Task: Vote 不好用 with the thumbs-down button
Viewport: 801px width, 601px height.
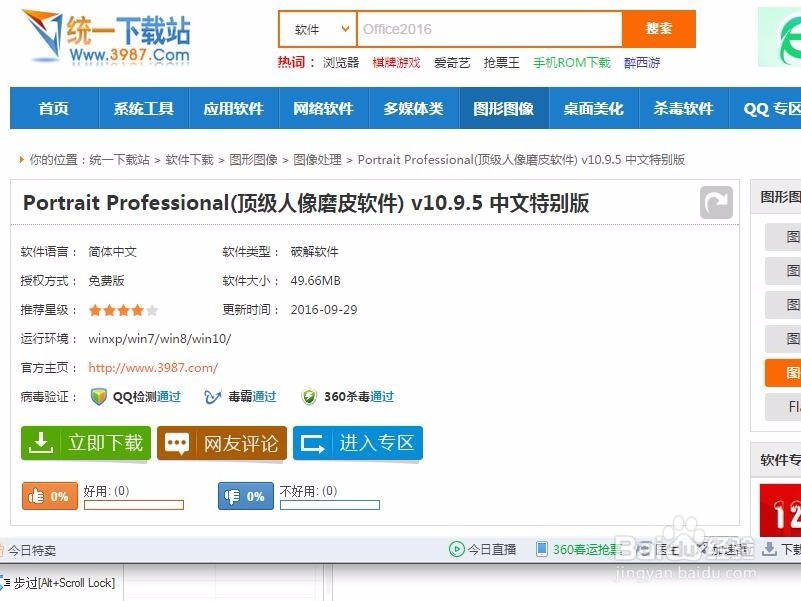Action: pos(246,496)
